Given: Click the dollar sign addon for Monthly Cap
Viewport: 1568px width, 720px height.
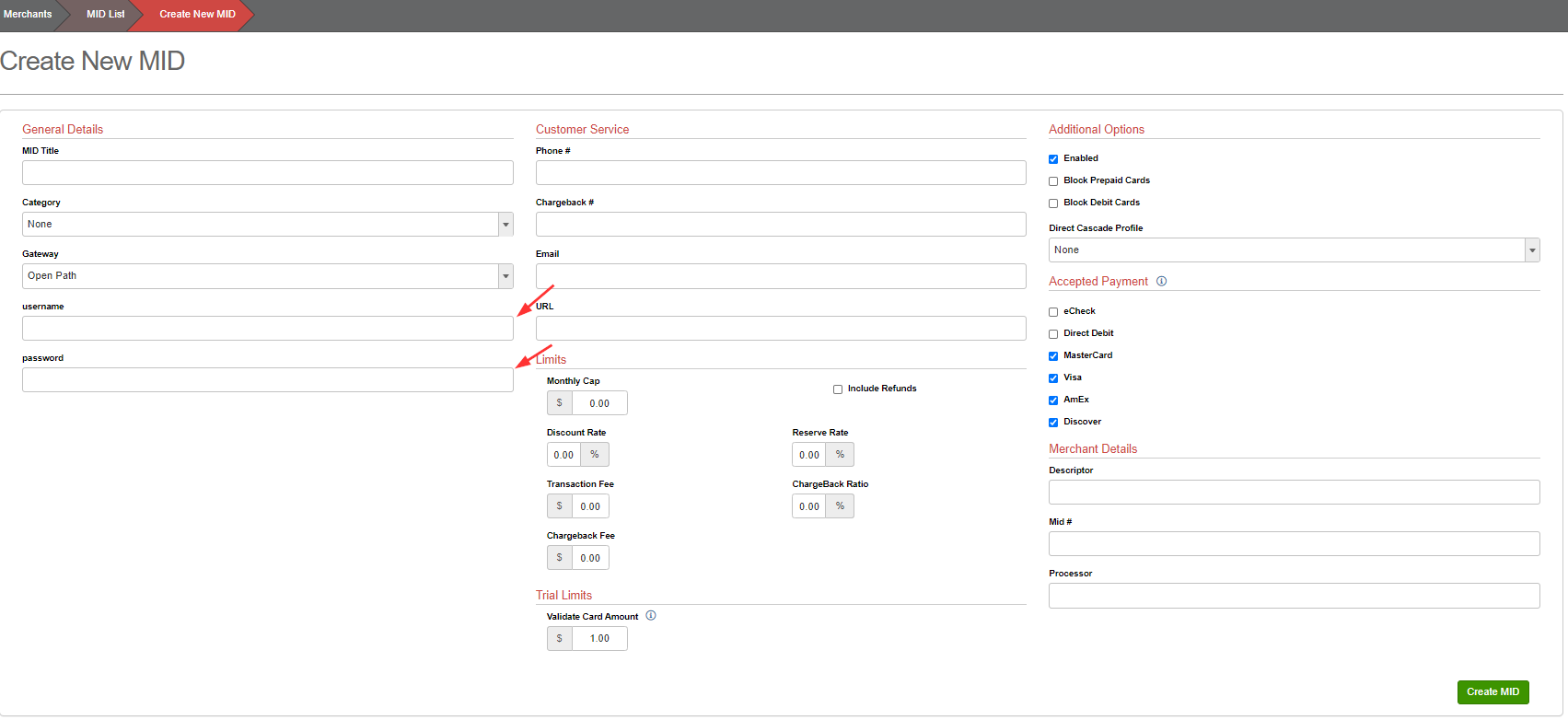Looking at the screenshot, I should [x=559, y=403].
